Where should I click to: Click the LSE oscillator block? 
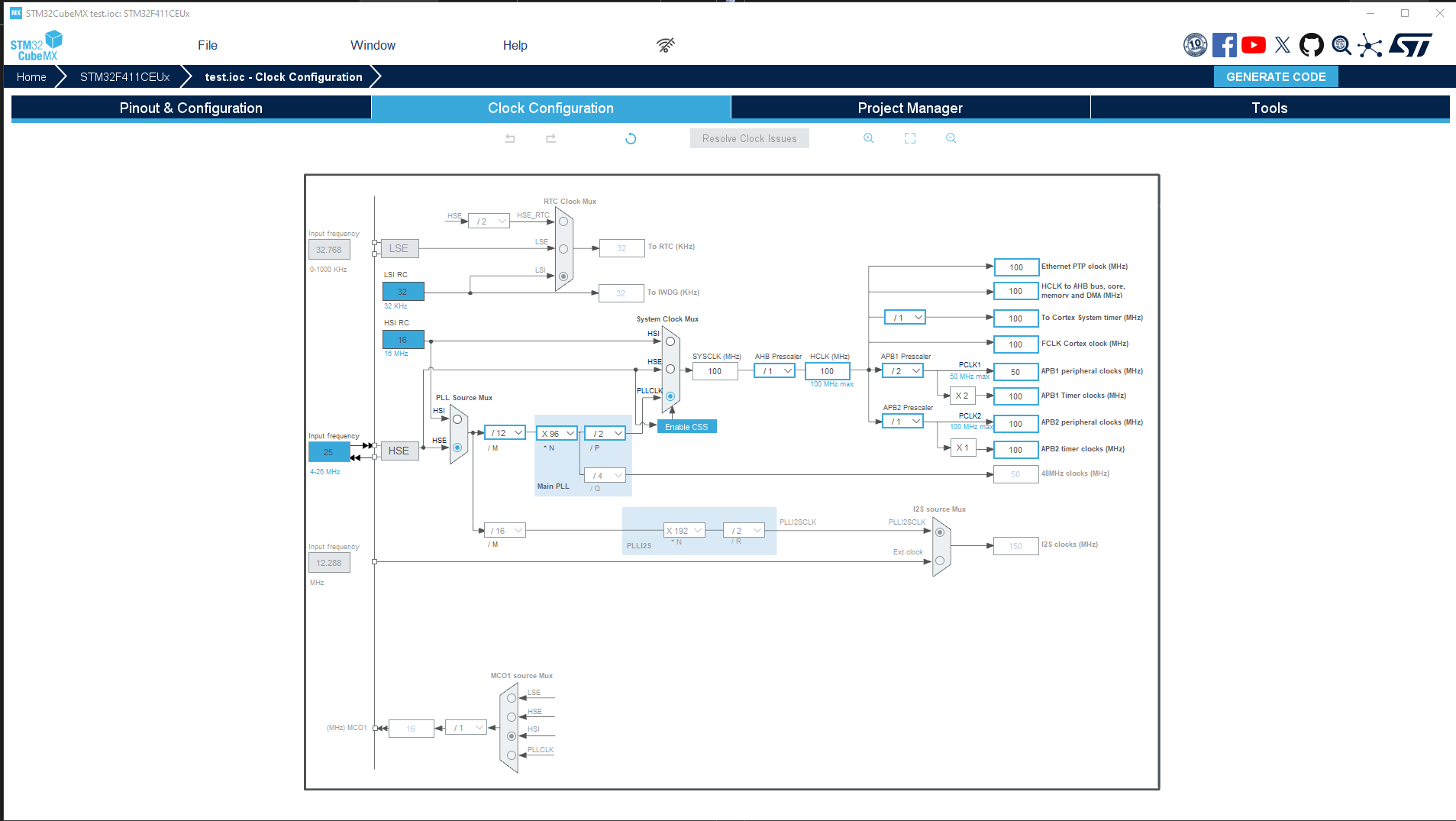point(399,248)
